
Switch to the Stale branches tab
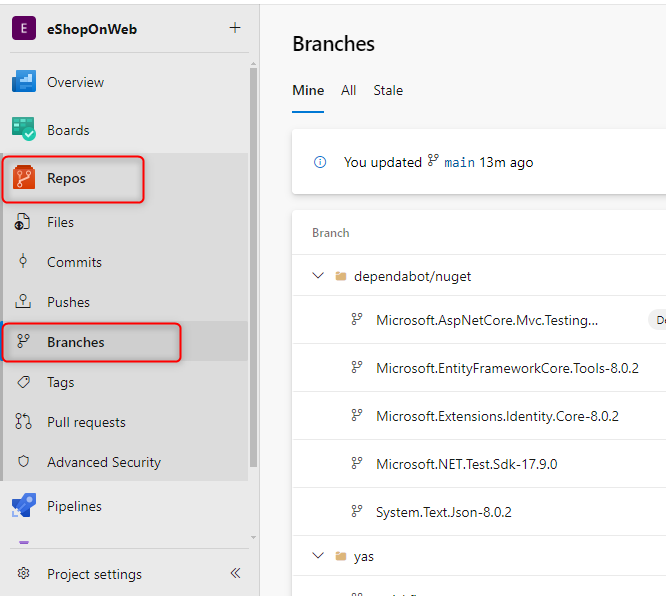pos(388,90)
